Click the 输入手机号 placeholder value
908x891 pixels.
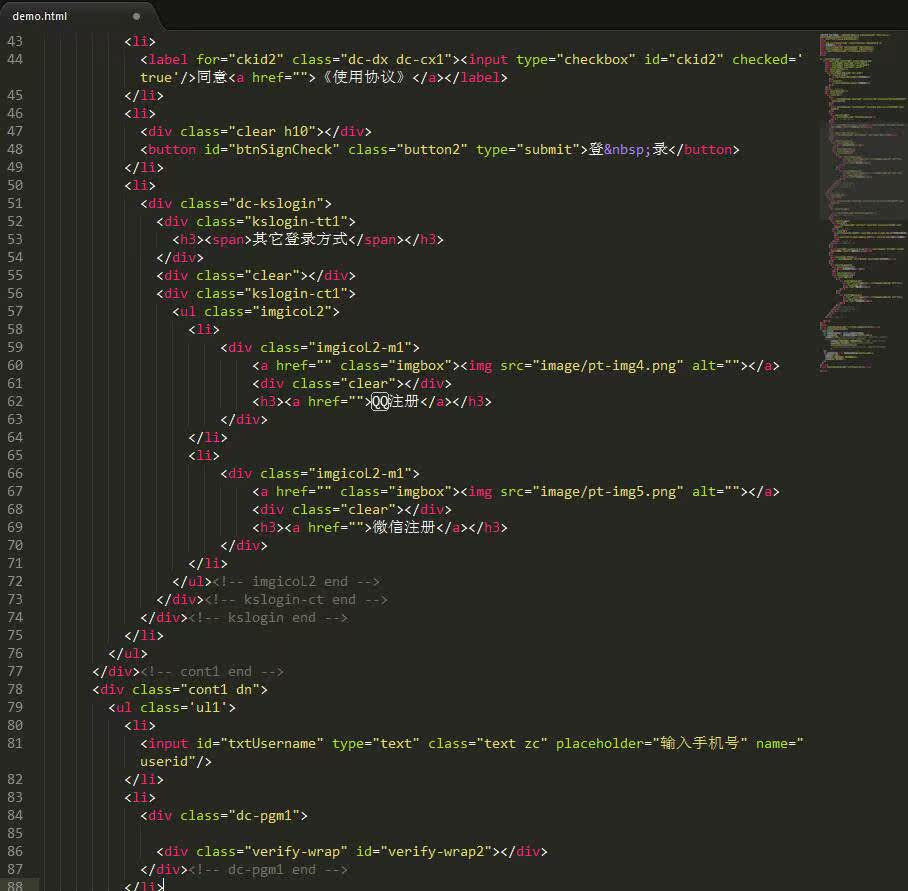tap(700, 743)
